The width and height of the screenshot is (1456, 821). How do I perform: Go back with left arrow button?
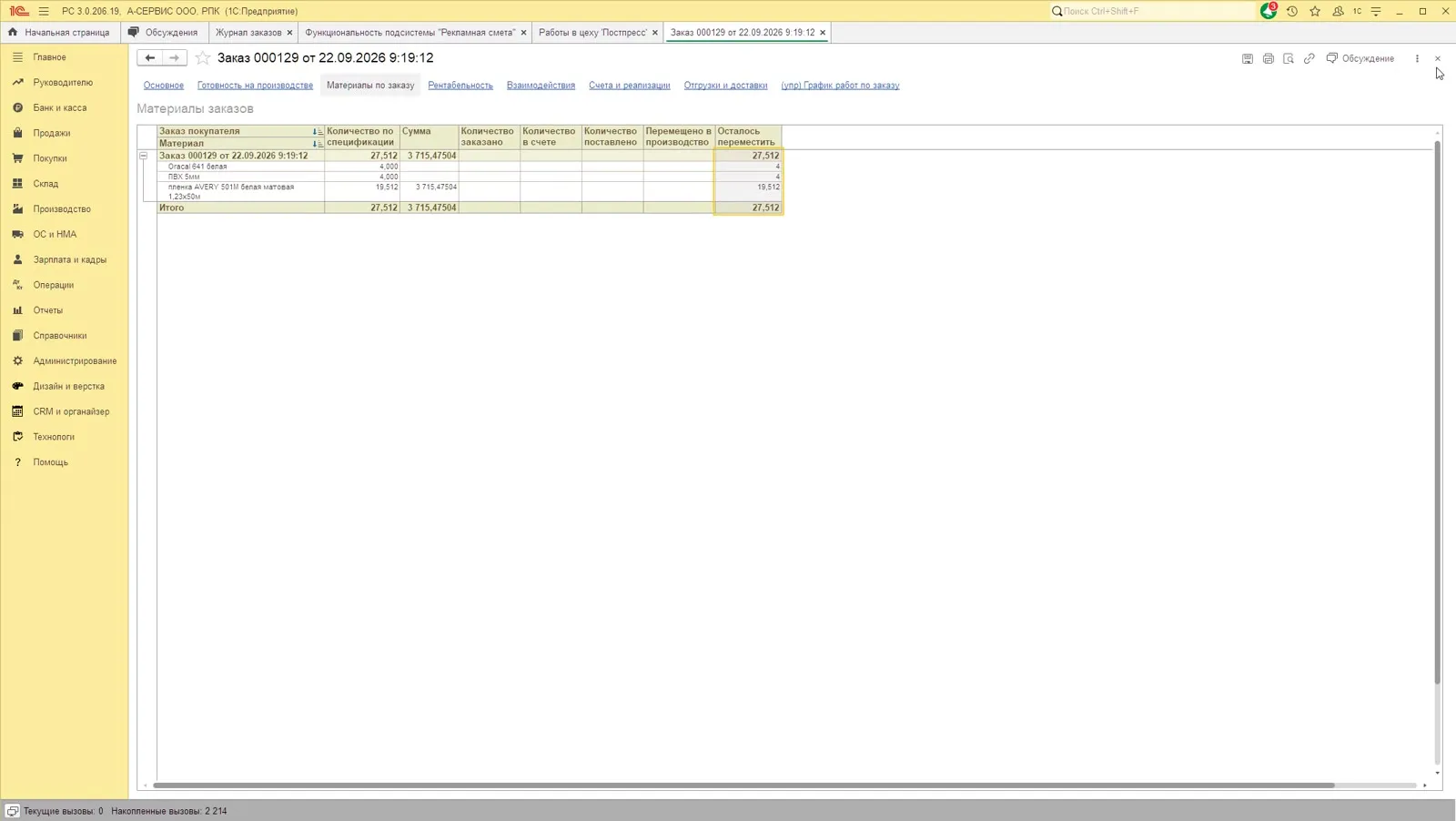pyautogui.click(x=150, y=57)
